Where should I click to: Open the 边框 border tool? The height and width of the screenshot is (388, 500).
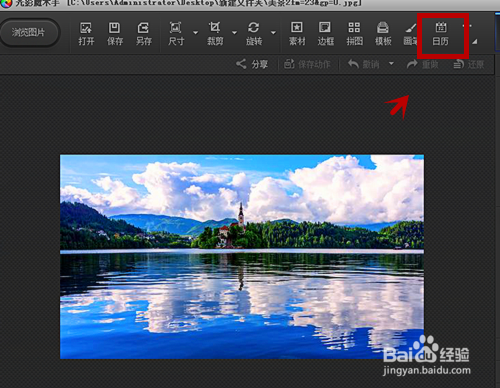[326, 33]
